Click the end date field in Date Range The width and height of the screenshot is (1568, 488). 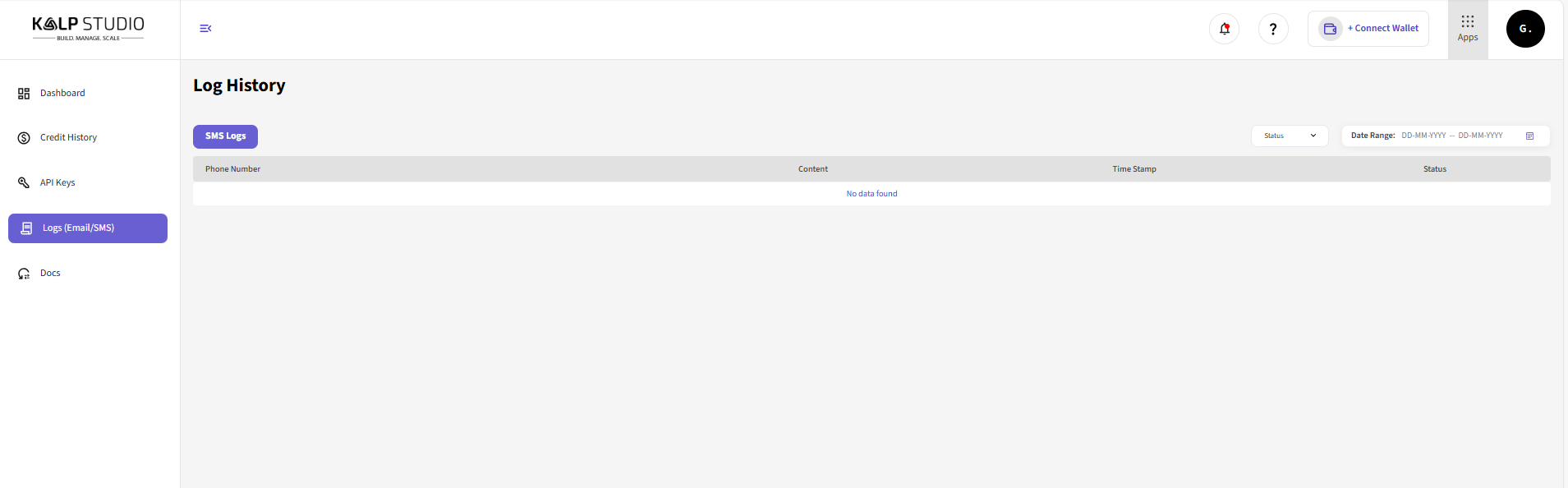click(1480, 136)
